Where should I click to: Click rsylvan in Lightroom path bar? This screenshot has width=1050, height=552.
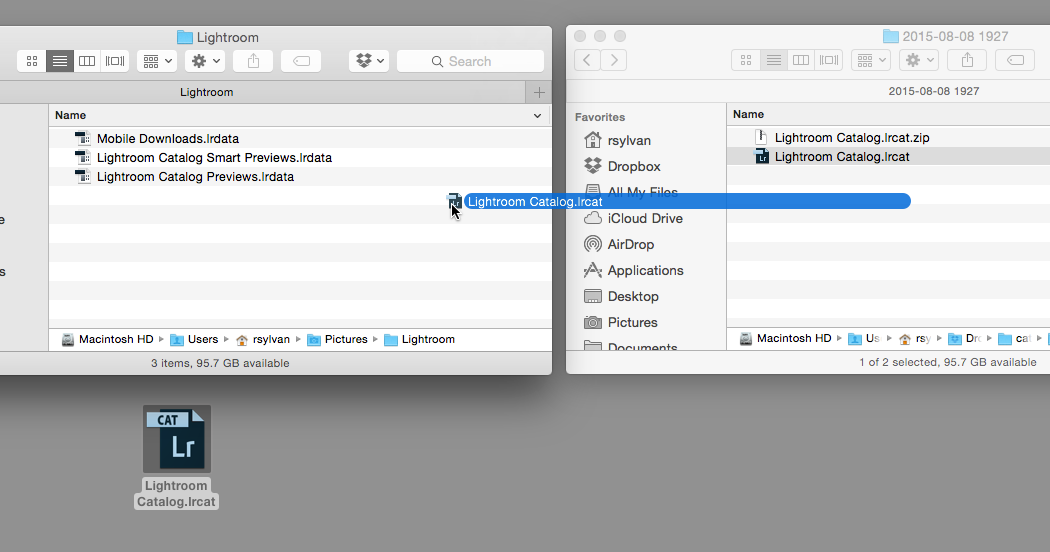(x=263, y=339)
